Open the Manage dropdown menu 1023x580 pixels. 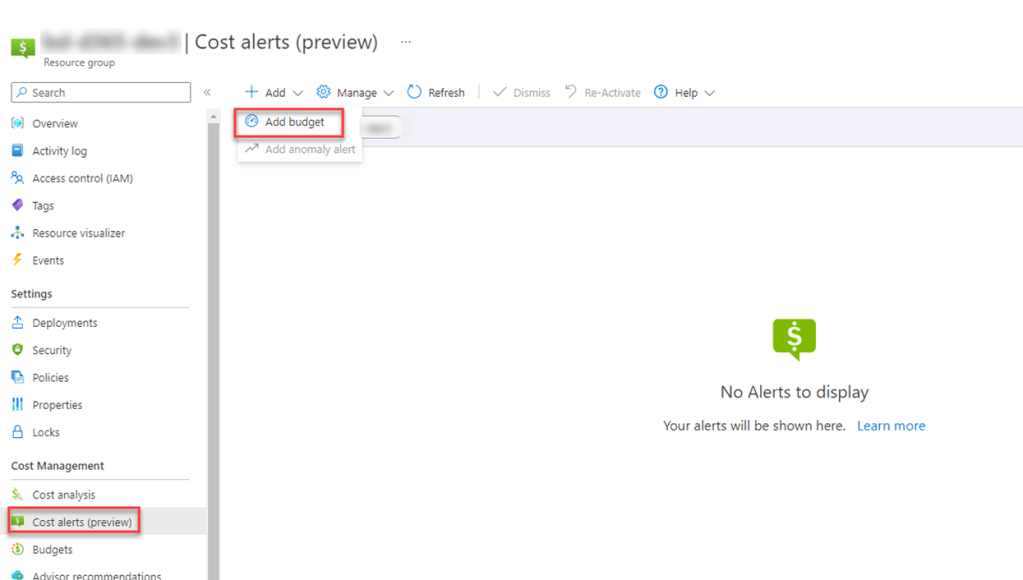355,93
